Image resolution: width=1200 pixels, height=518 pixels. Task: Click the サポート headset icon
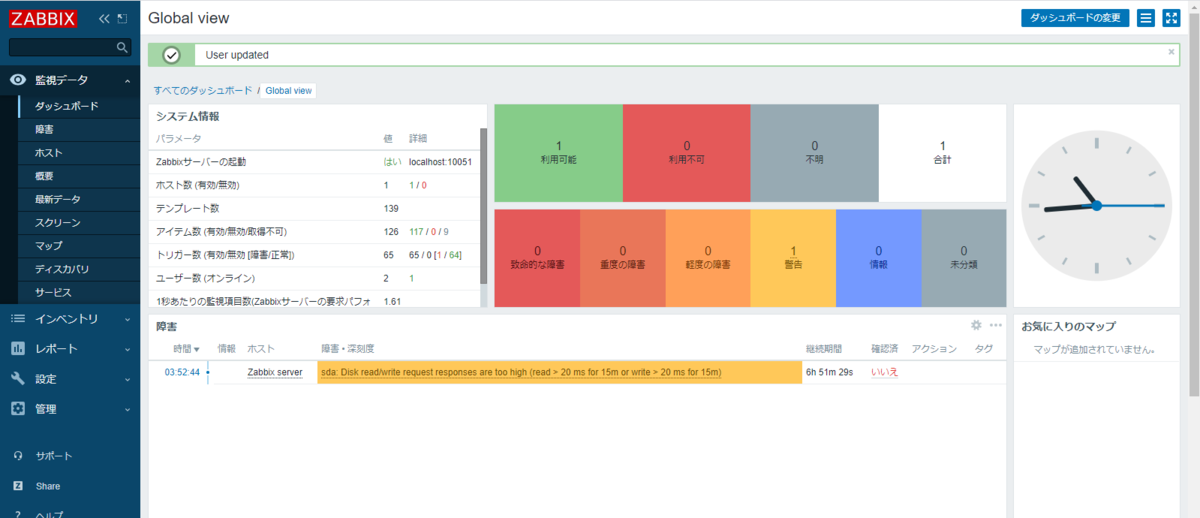click(18, 456)
